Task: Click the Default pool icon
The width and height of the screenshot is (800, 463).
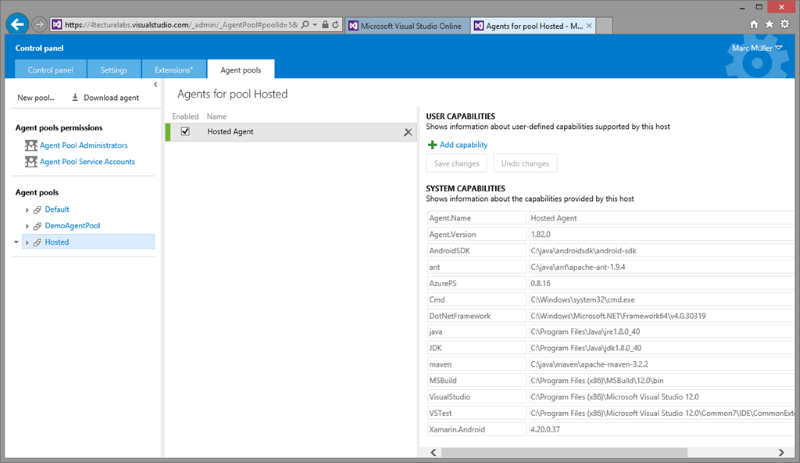Action: coord(37,209)
